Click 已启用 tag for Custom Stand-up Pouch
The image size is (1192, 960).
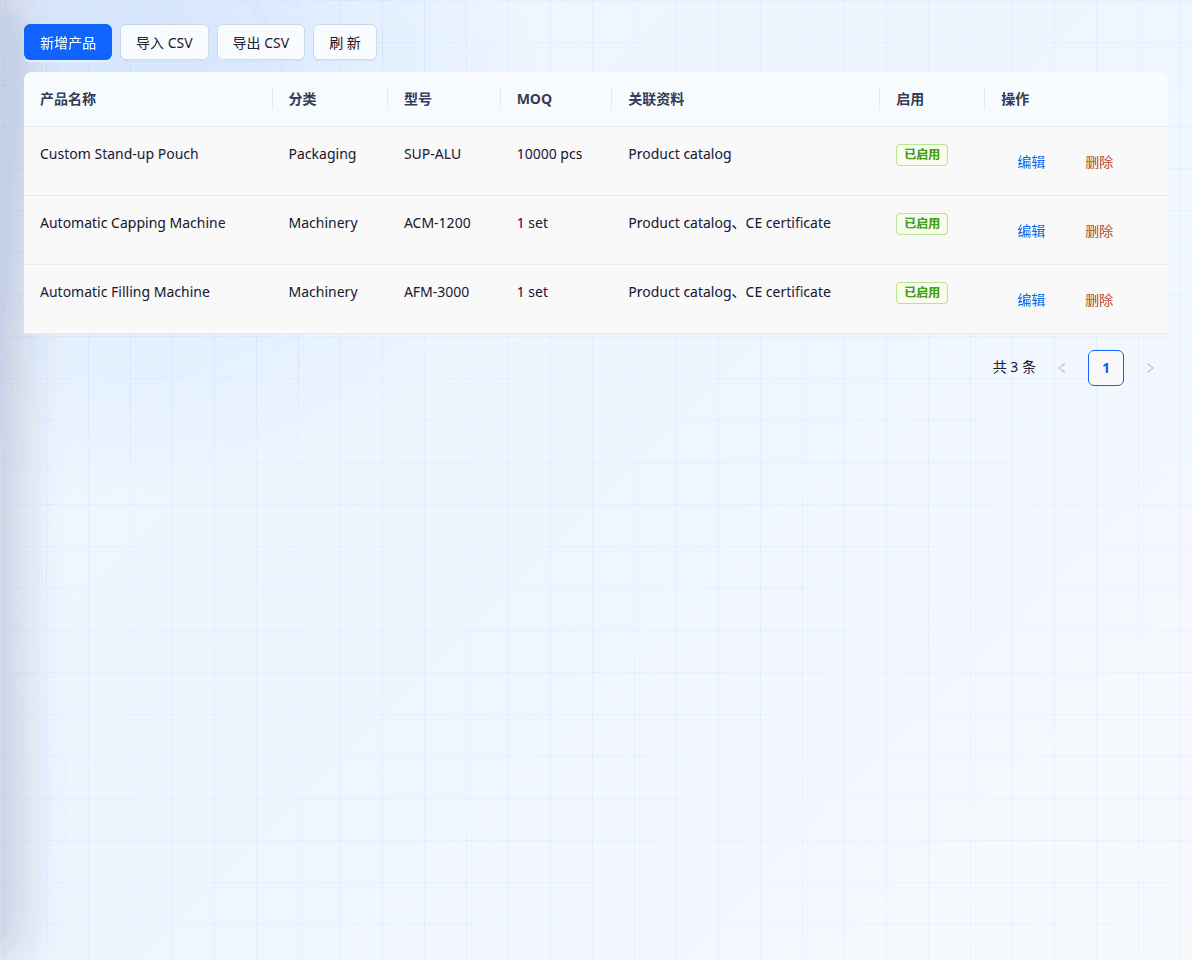click(921, 154)
